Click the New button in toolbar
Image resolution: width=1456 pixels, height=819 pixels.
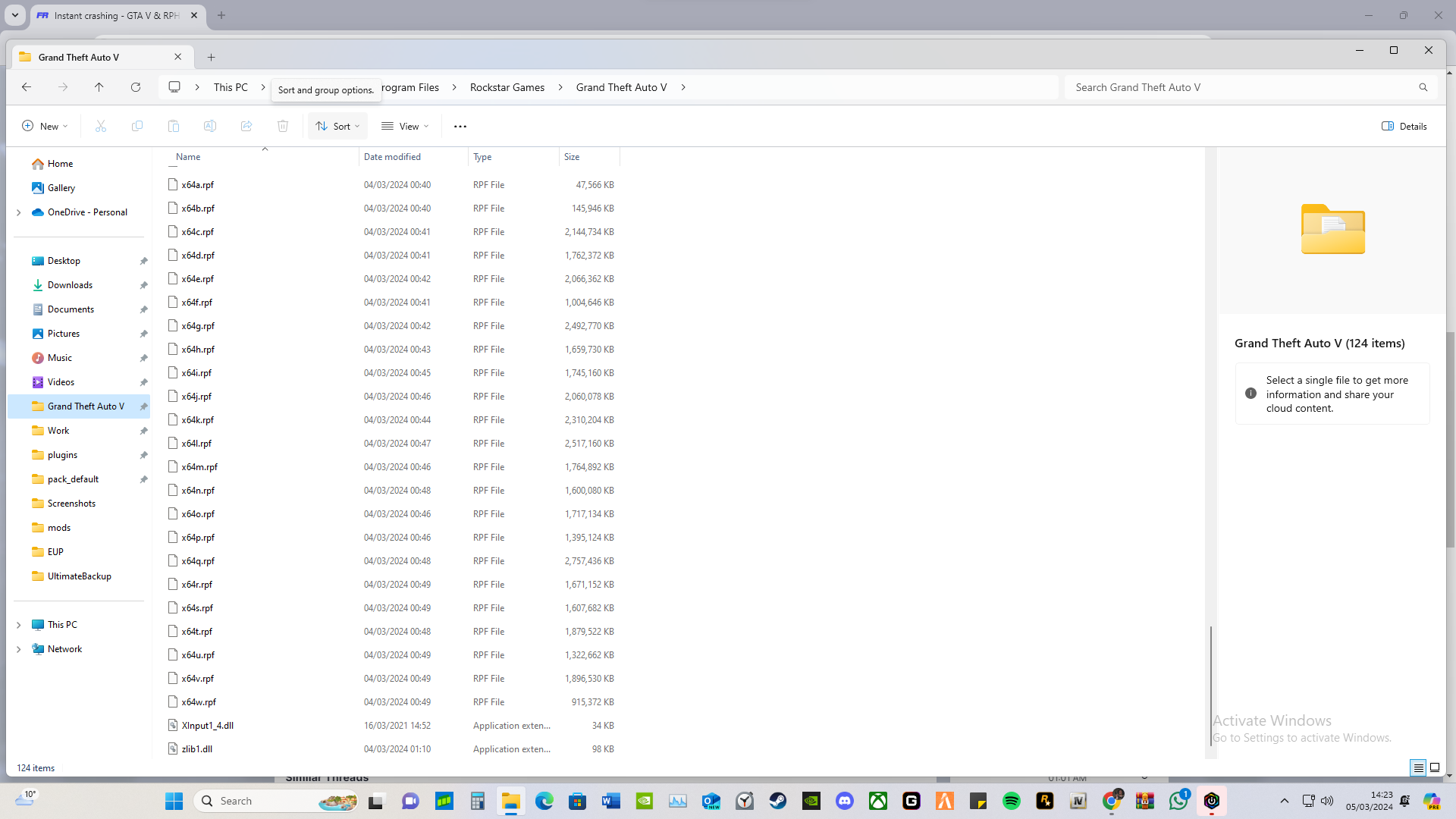tap(45, 126)
